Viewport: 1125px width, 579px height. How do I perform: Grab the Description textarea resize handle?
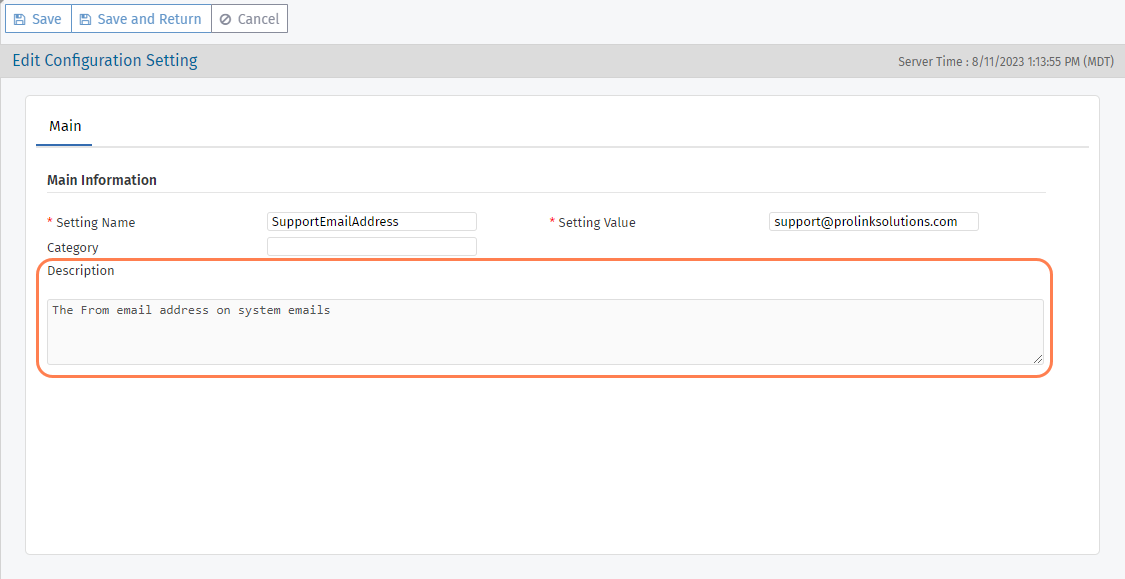[1038, 359]
